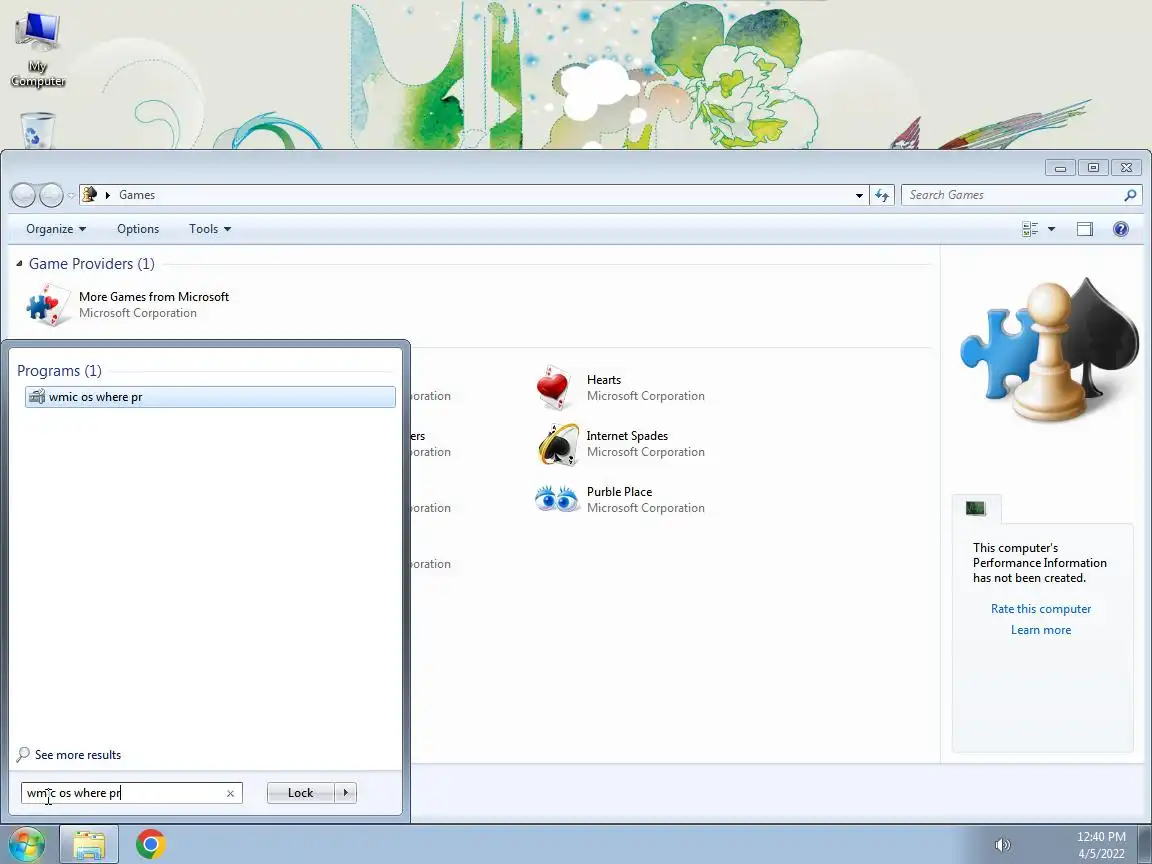Collapse the Game Providers group
Screen dimensions: 1152x864
tap(19, 264)
